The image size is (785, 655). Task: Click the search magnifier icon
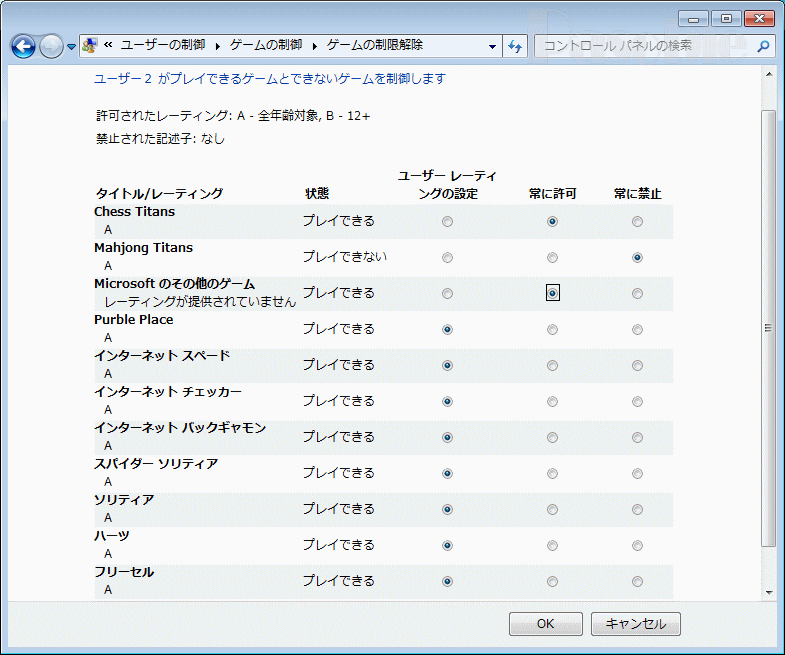pos(763,46)
